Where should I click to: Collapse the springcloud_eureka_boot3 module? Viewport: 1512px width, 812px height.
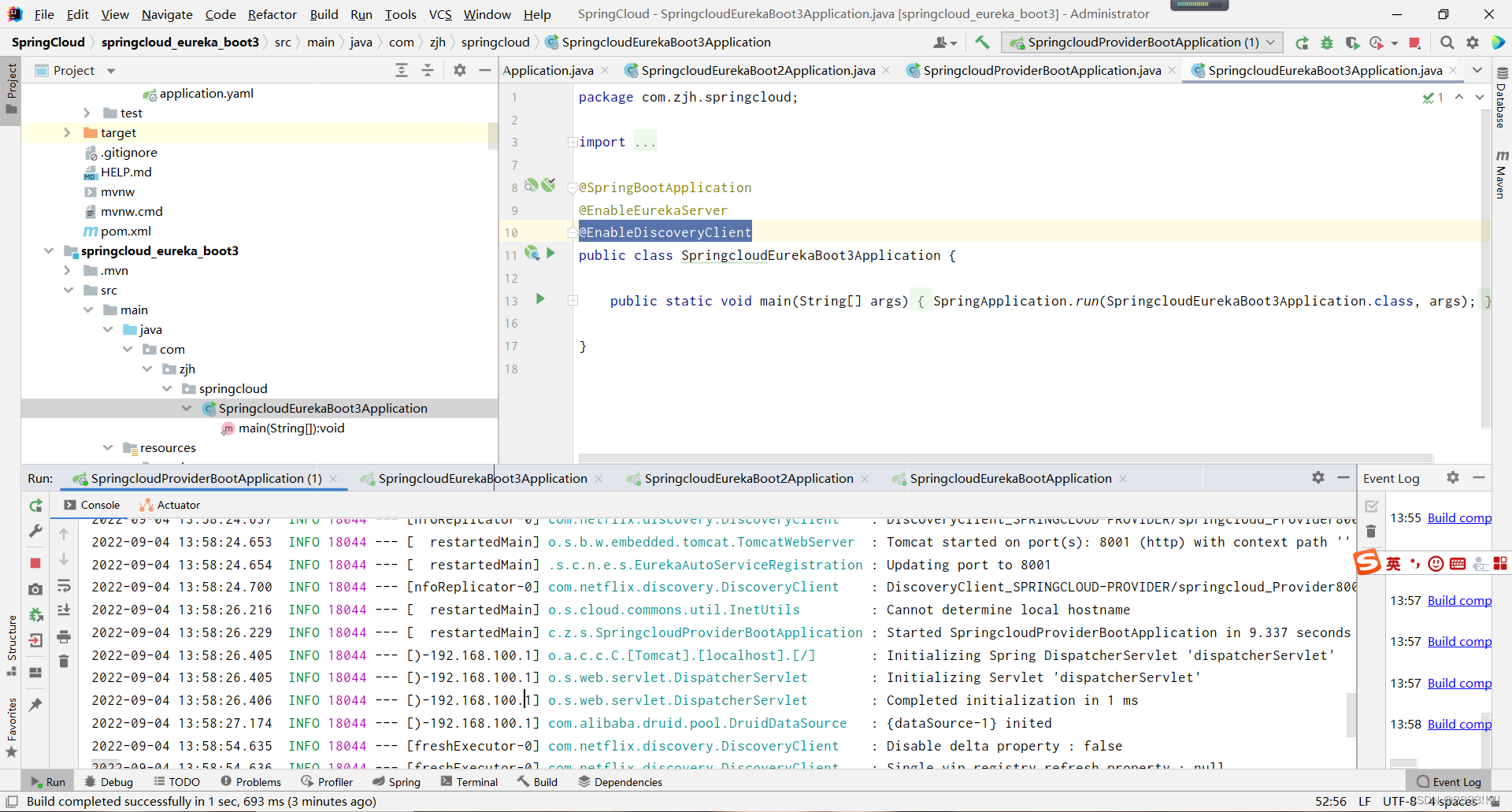pyautogui.click(x=49, y=251)
